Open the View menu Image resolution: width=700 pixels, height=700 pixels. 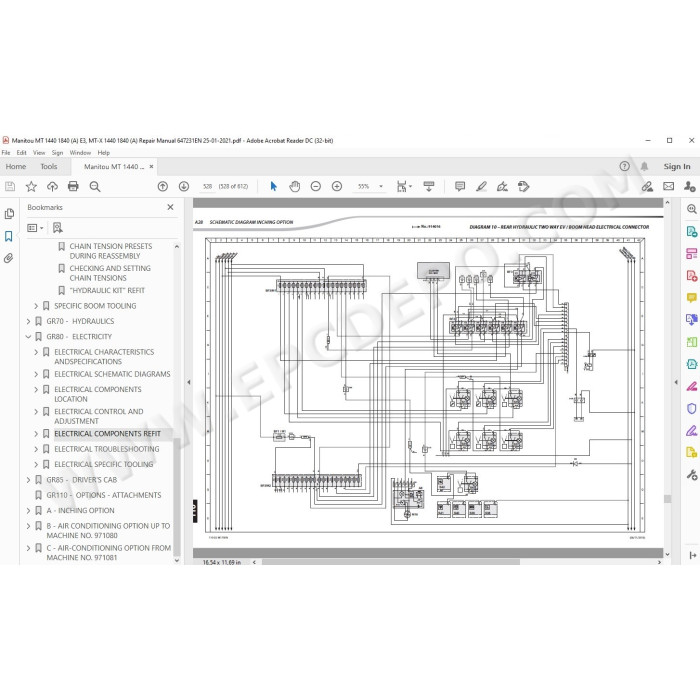click(x=39, y=153)
